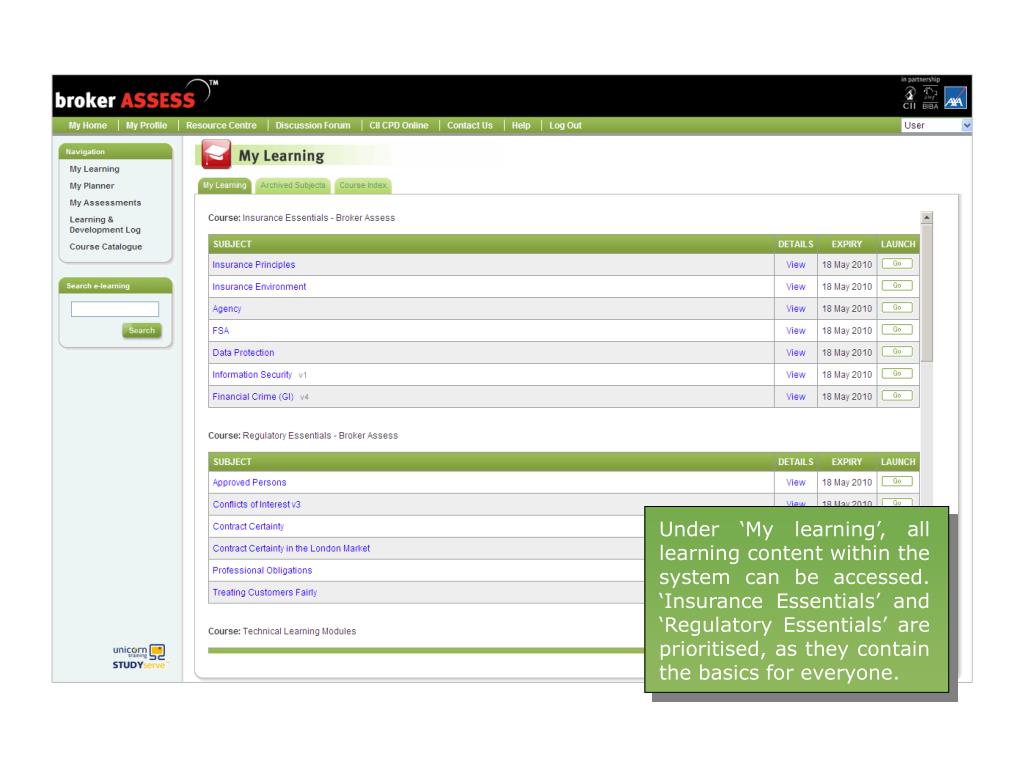Launch Data Protection with Go button
The height and width of the screenshot is (768, 1024).
coord(897,351)
